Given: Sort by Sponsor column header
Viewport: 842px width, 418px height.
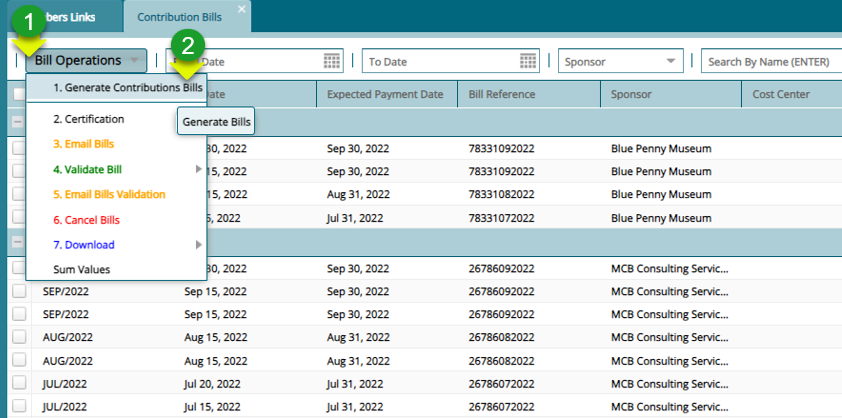Looking at the screenshot, I should [671, 95].
